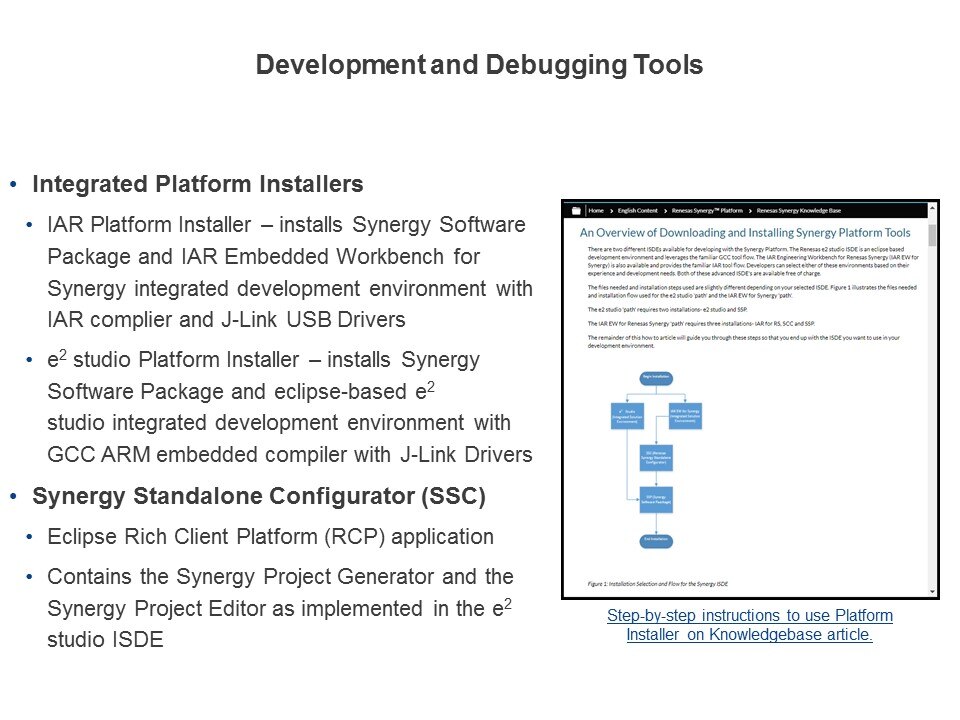Click the SSP Synergy Software Package flowchart box
960x720 pixels.
click(656, 500)
